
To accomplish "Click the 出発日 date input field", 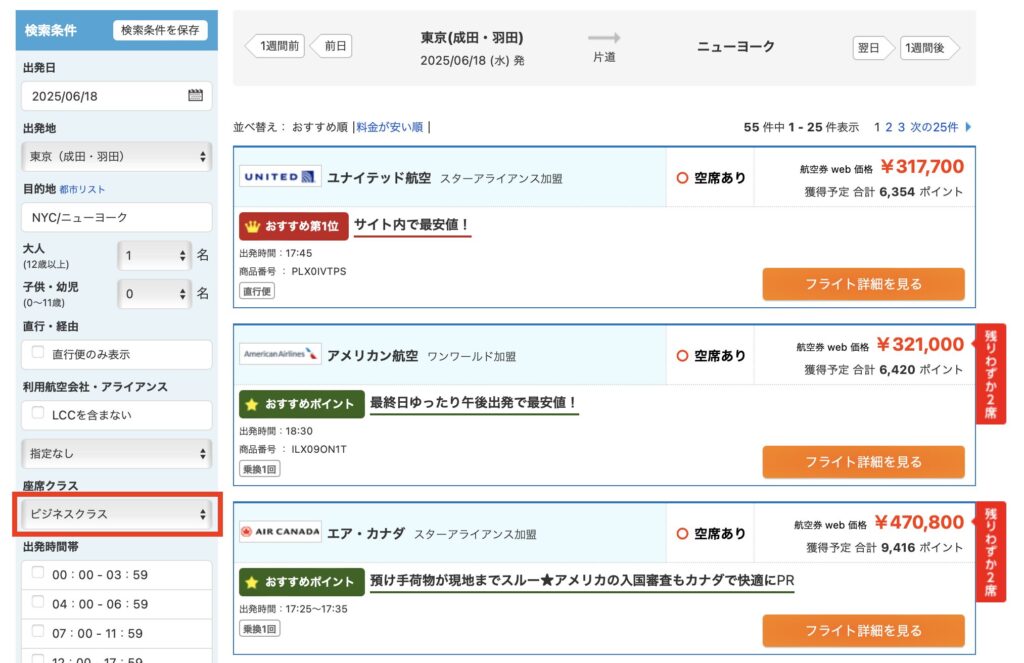I will [x=117, y=96].
